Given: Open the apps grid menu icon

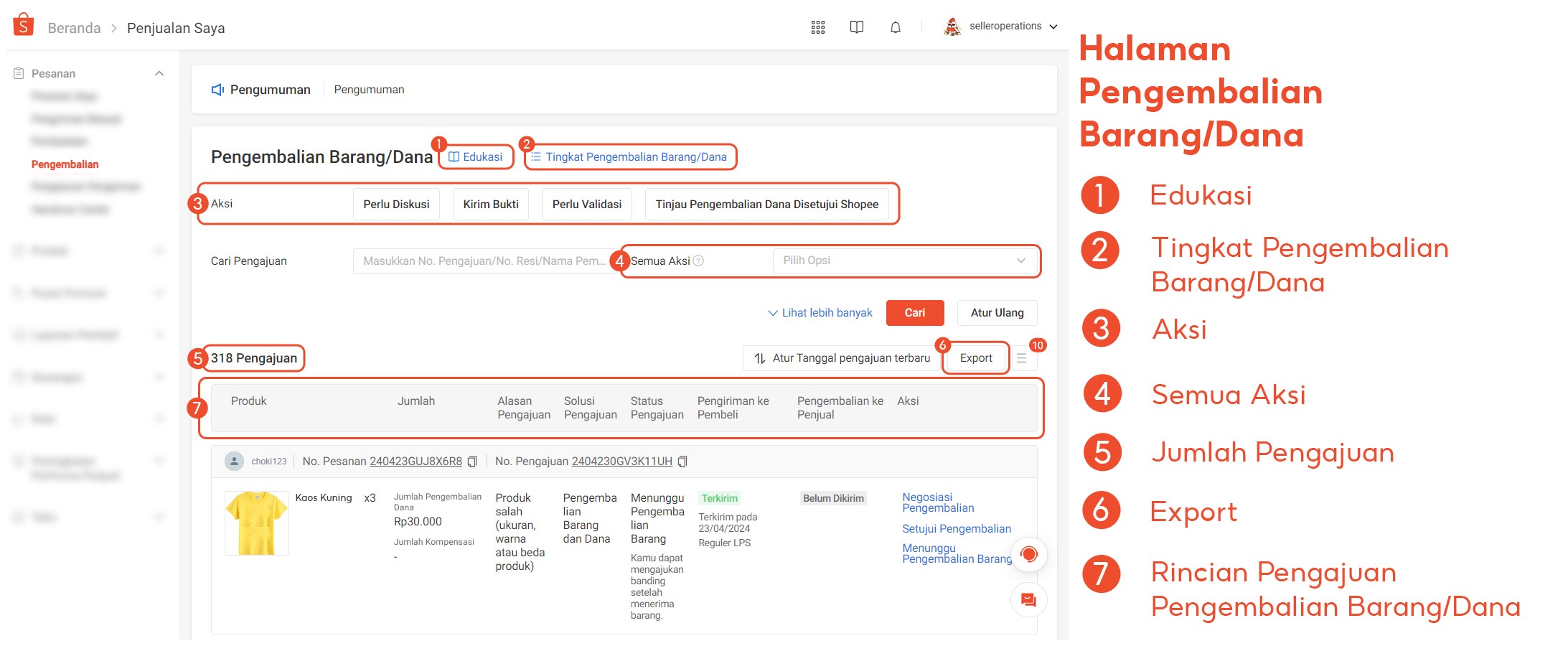Looking at the screenshot, I should pos(817,27).
